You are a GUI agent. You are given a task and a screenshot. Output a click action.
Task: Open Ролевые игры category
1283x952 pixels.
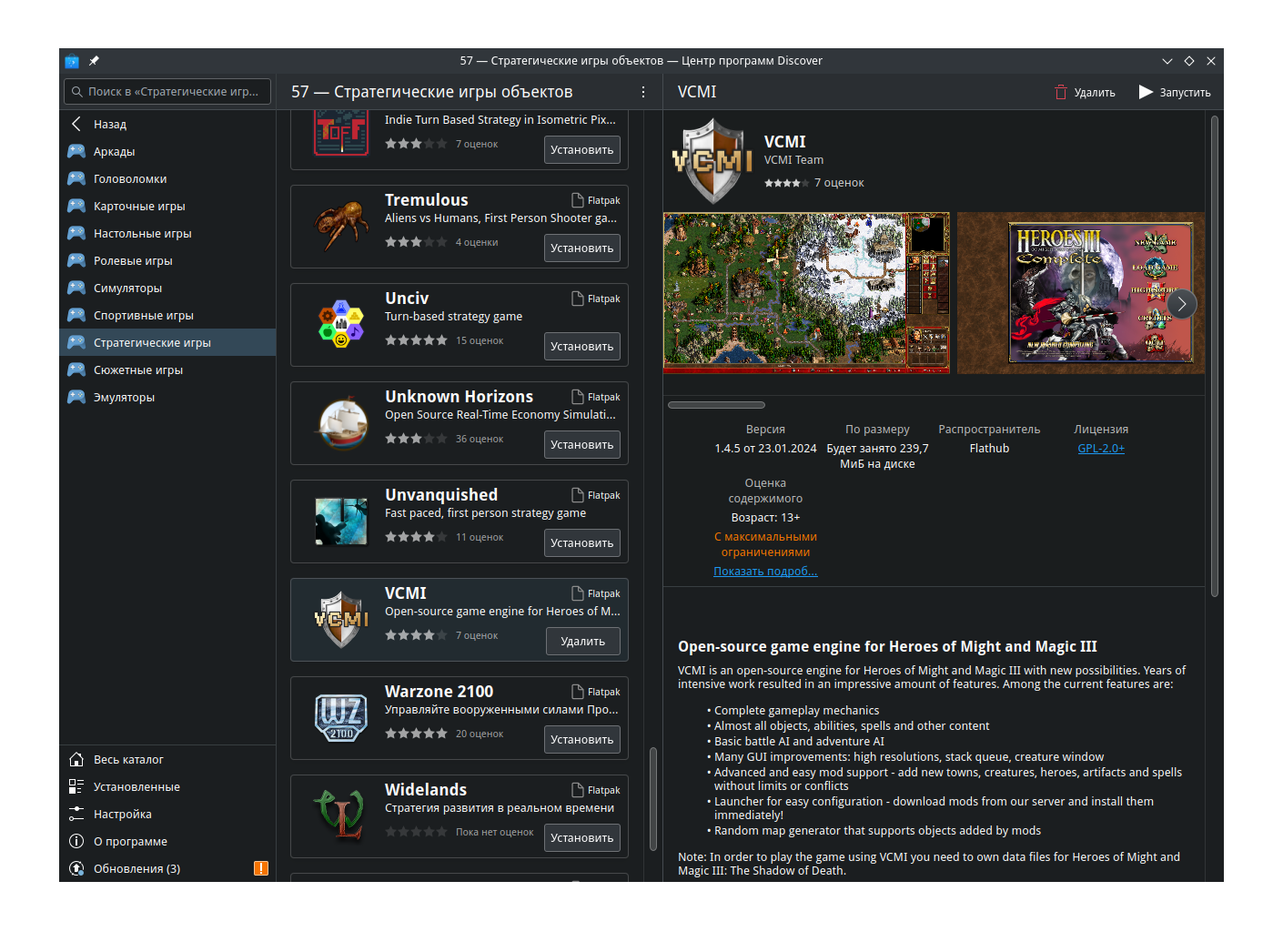tap(167, 260)
